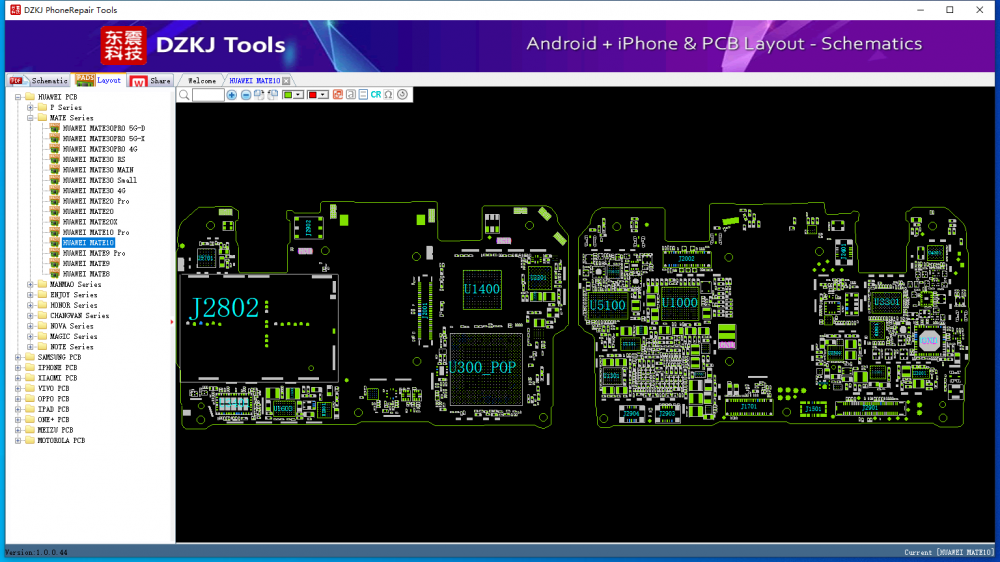
Task: Expand the P Series folder
Action: click(30, 108)
